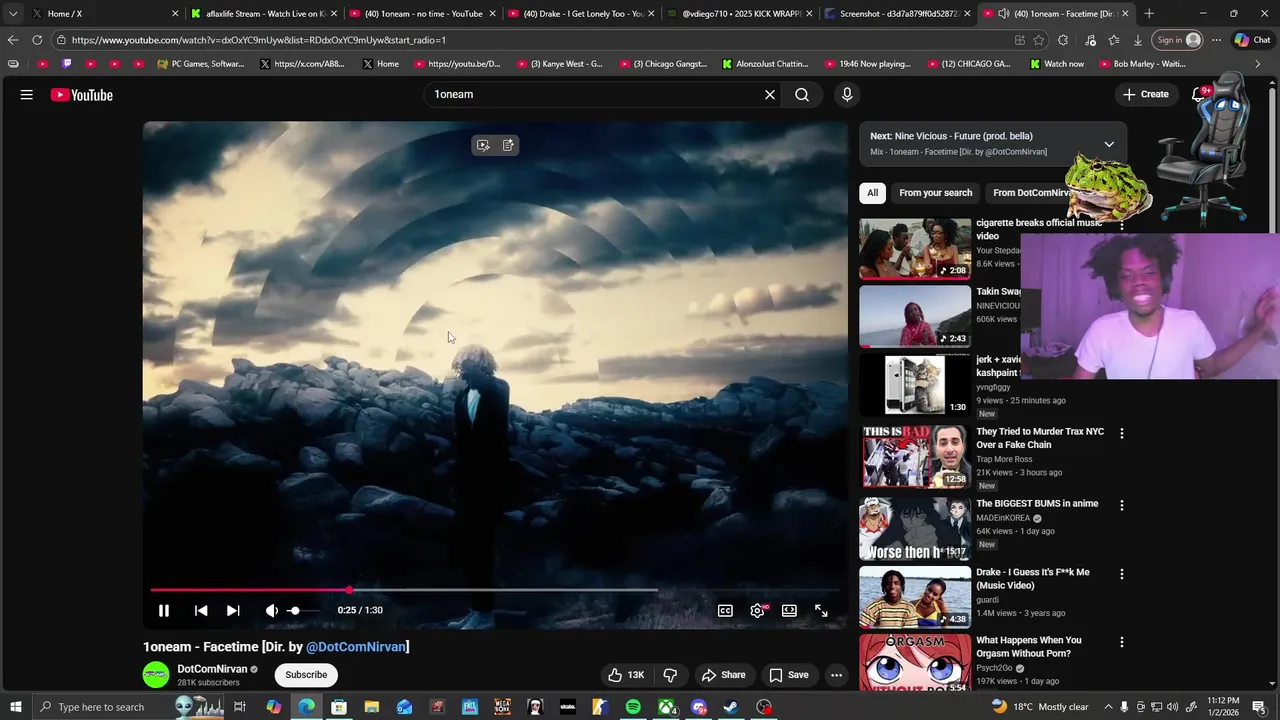Pause the video
The height and width of the screenshot is (720, 1280).
coord(164,610)
